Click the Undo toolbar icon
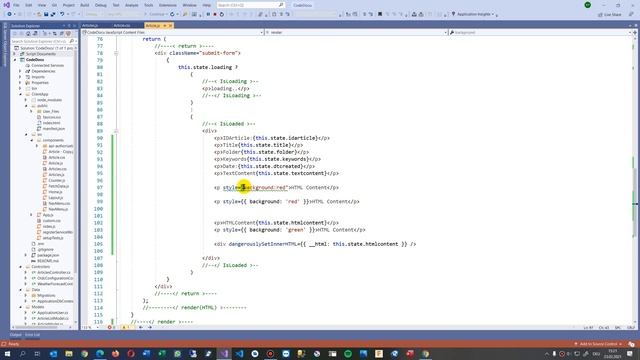 62,14
